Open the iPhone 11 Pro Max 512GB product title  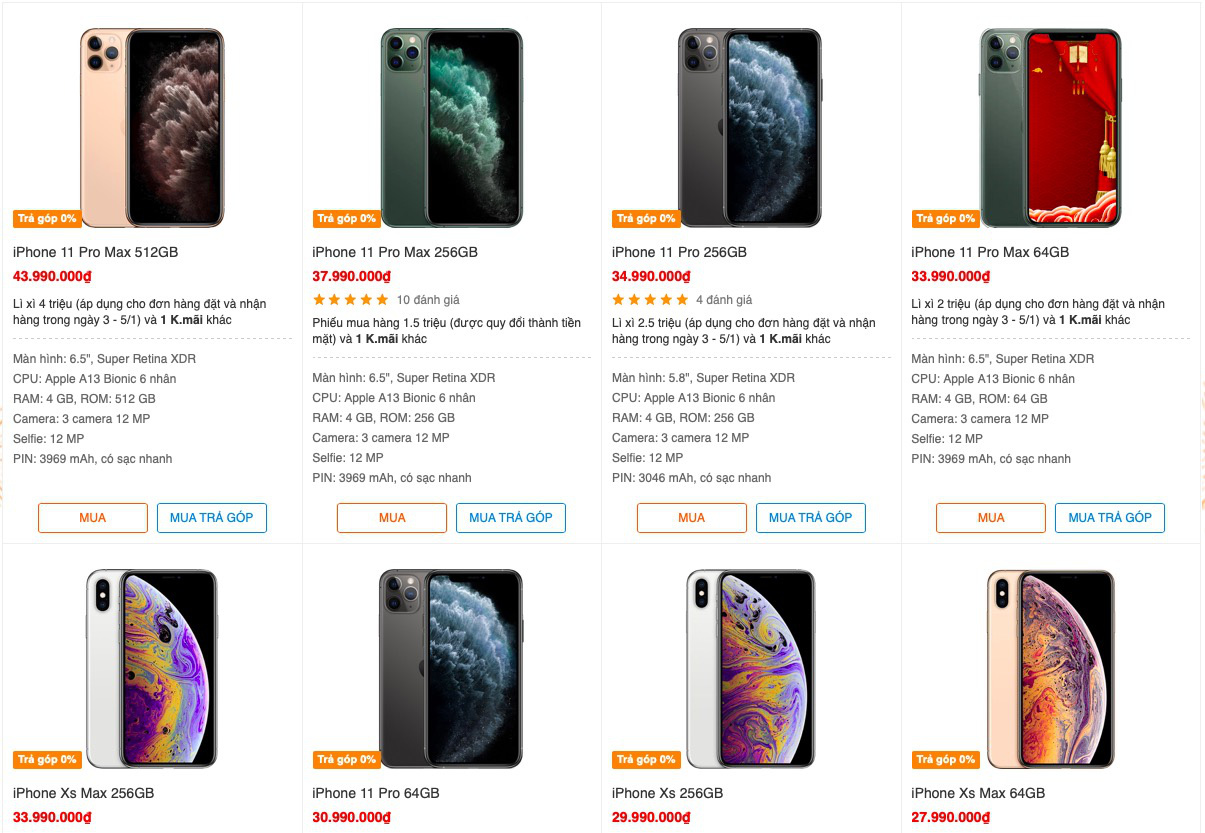point(97,252)
